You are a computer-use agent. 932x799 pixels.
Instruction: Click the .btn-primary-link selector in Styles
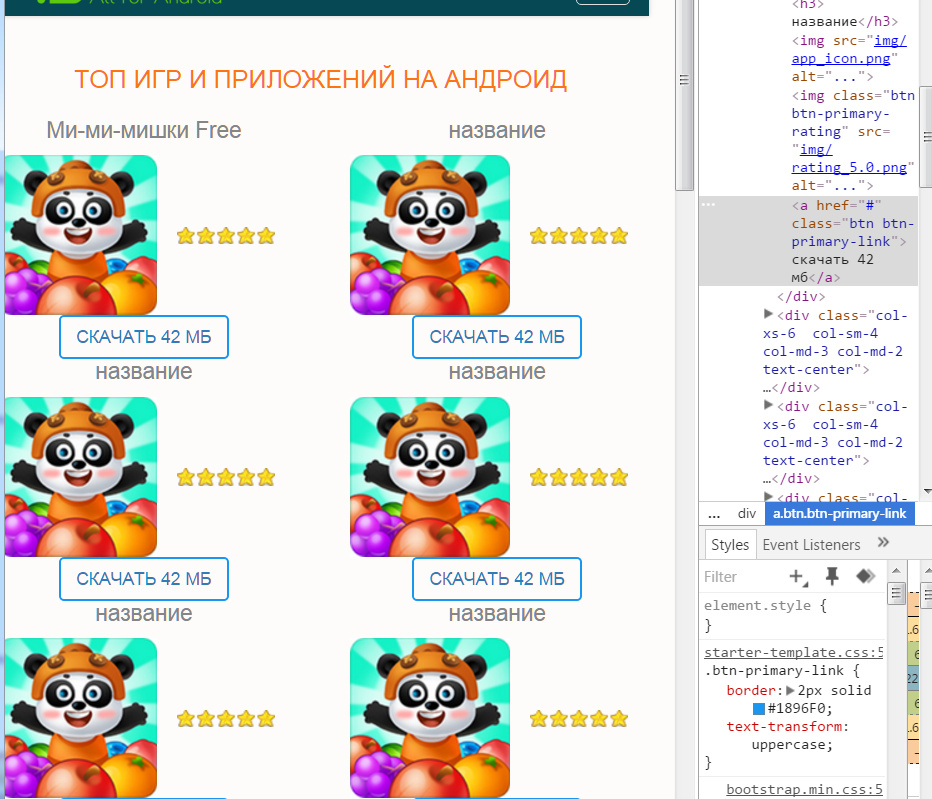pos(774,671)
